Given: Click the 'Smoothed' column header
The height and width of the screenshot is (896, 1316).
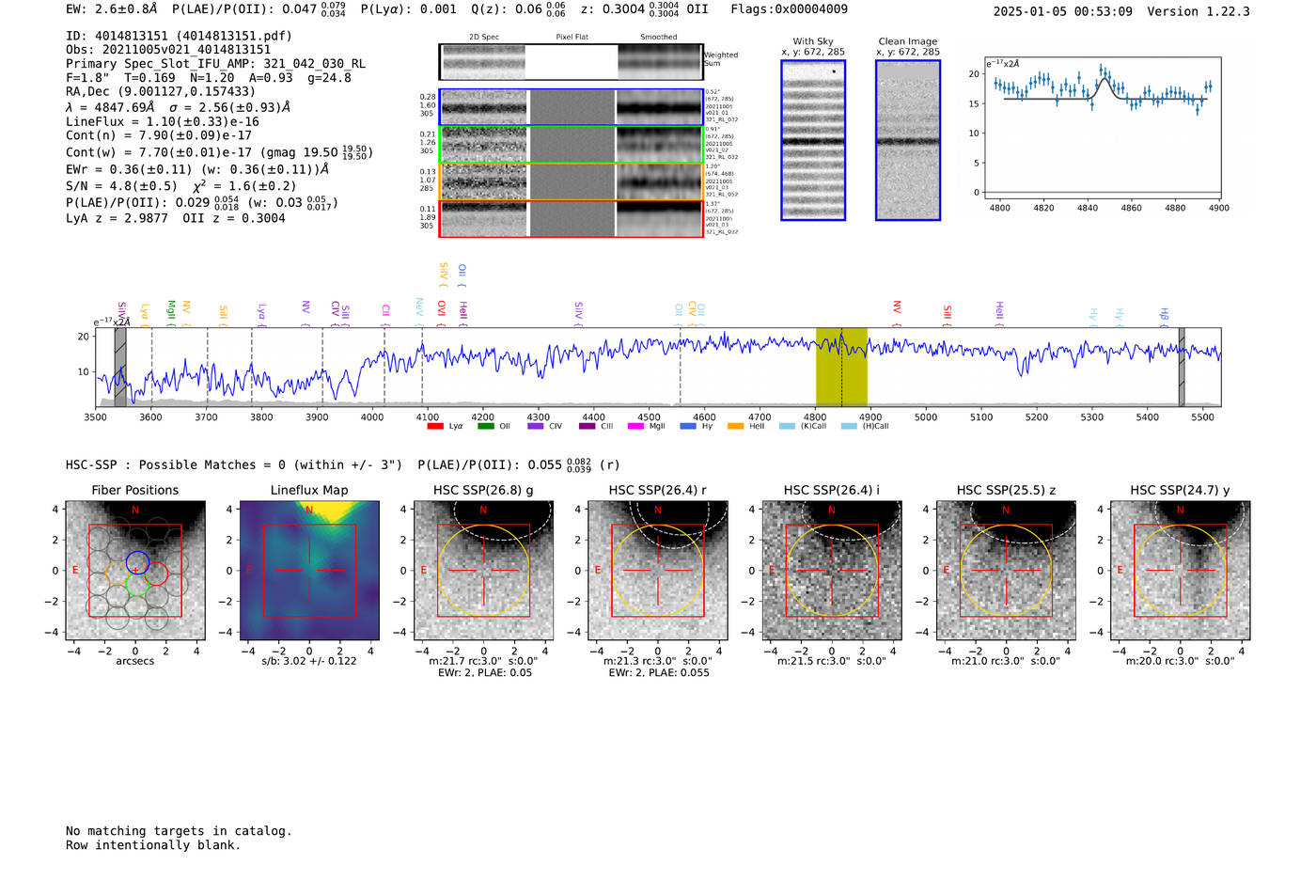Looking at the screenshot, I should click(x=659, y=38).
